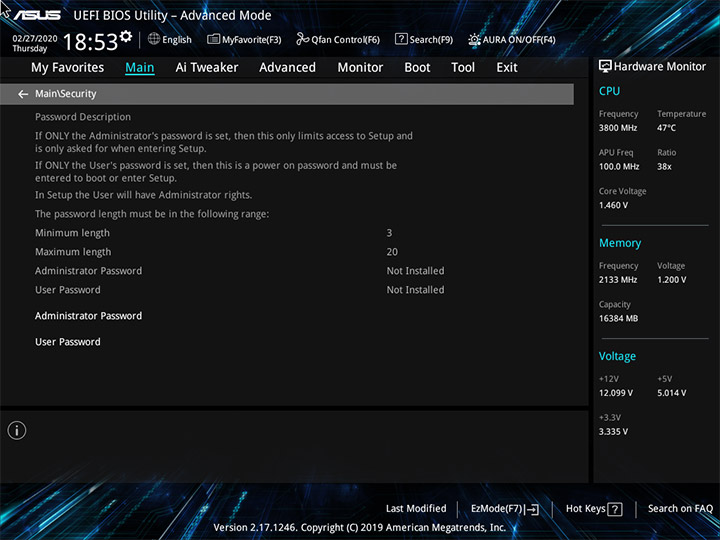Click the ASUS logo

coord(37,15)
